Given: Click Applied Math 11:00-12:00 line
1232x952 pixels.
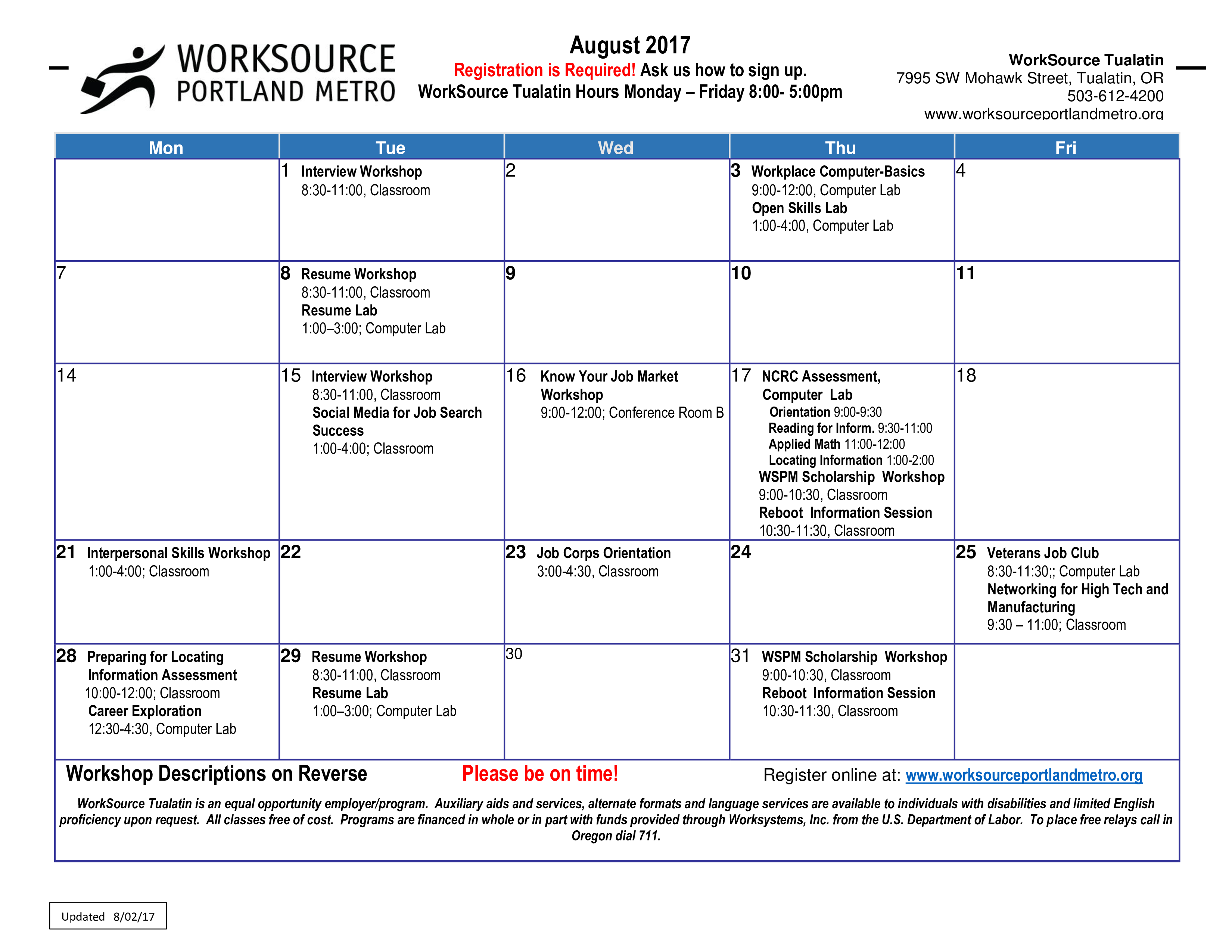Looking at the screenshot, I should tap(837, 444).
